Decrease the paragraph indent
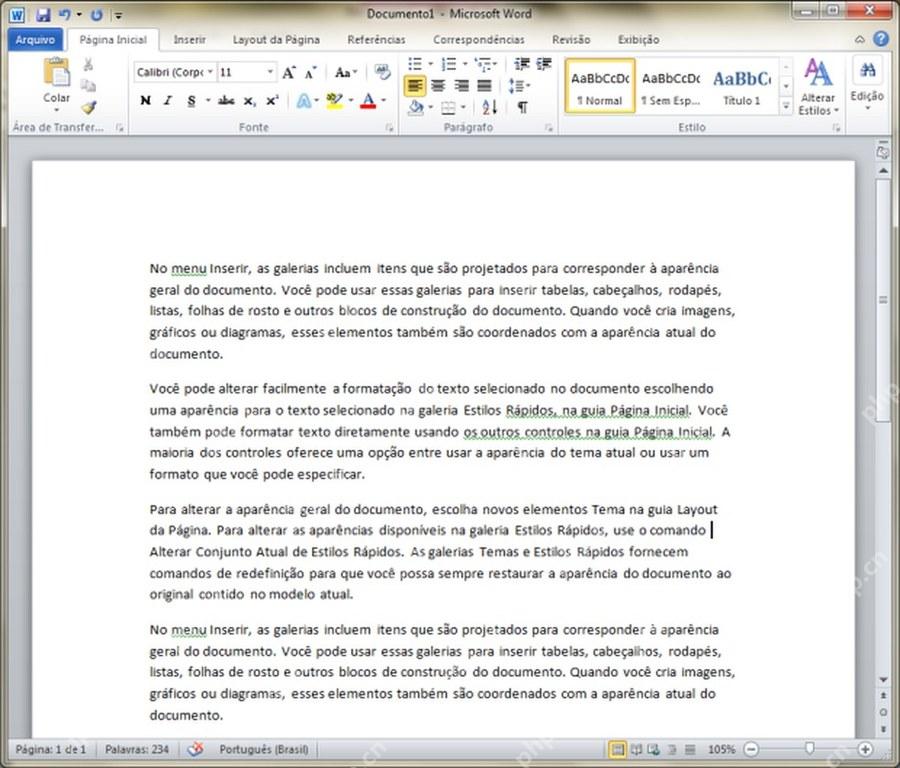Image resolution: width=900 pixels, height=768 pixels. click(522, 64)
